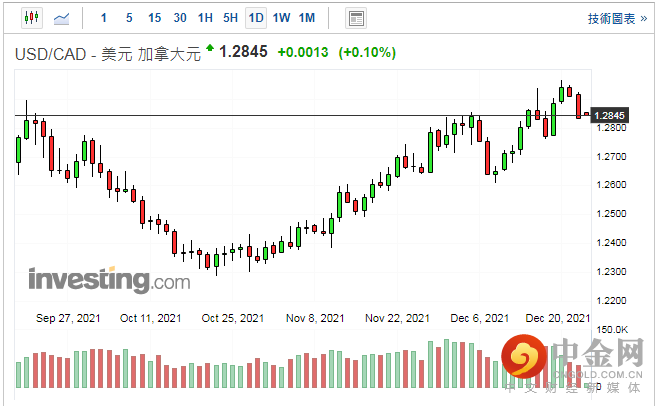
Task: Set the 5 minute timeframe
Action: coord(129,18)
